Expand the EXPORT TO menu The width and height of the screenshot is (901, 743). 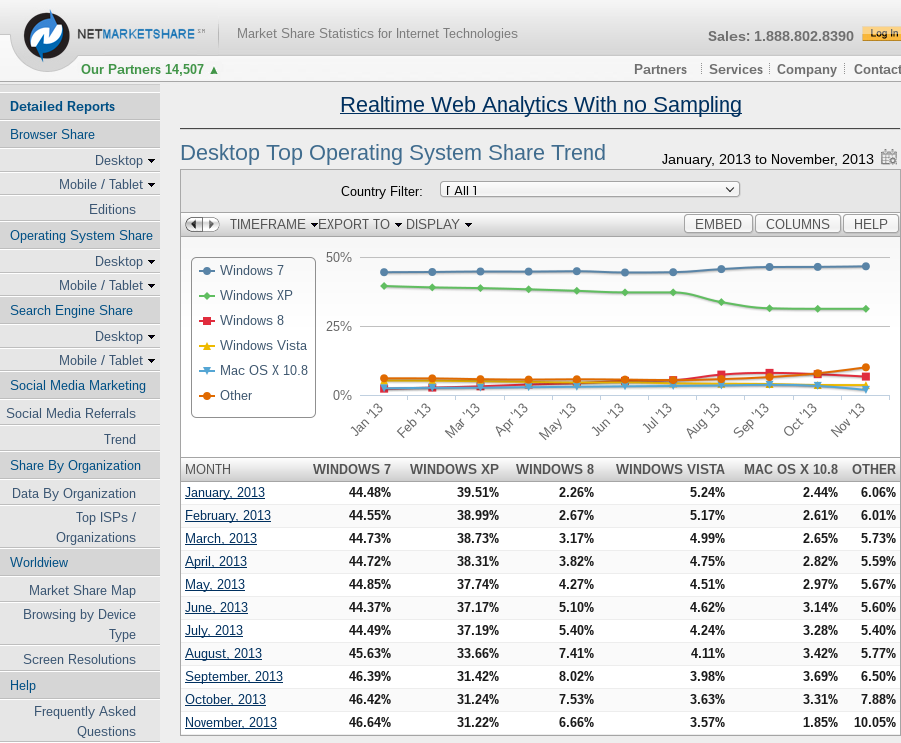pyautogui.click(x=359, y=225)
